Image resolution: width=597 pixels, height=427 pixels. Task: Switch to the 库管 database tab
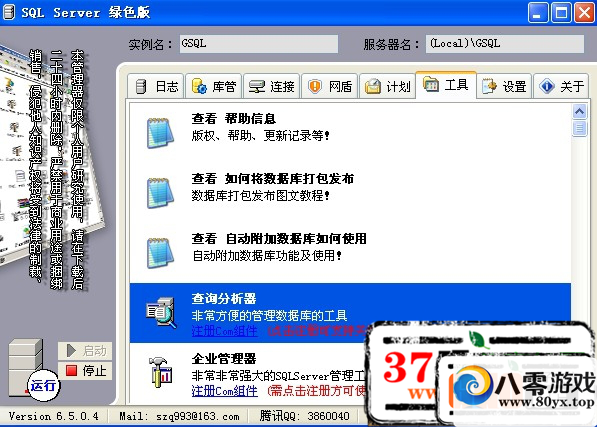214,86
